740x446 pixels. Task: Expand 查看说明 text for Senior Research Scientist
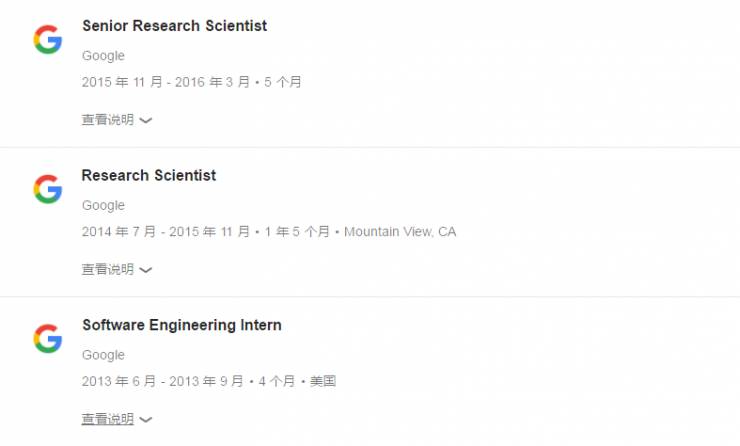coord(107,120)
